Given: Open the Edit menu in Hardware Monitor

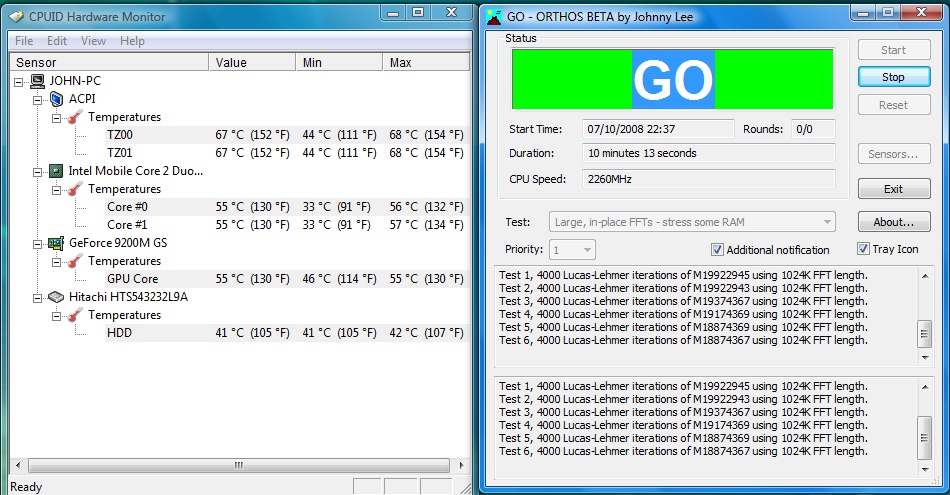Looking at the screenshot, I should (57, 41).
